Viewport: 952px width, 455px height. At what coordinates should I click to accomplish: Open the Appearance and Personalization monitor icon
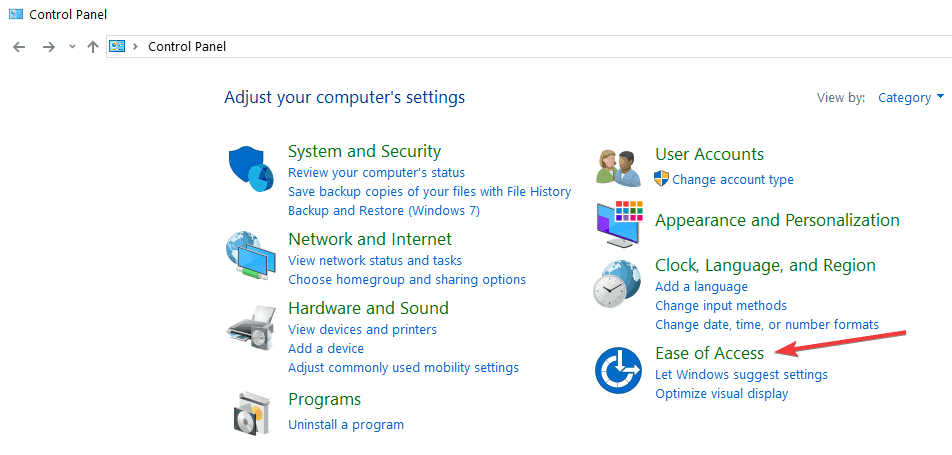coord(618,223)
